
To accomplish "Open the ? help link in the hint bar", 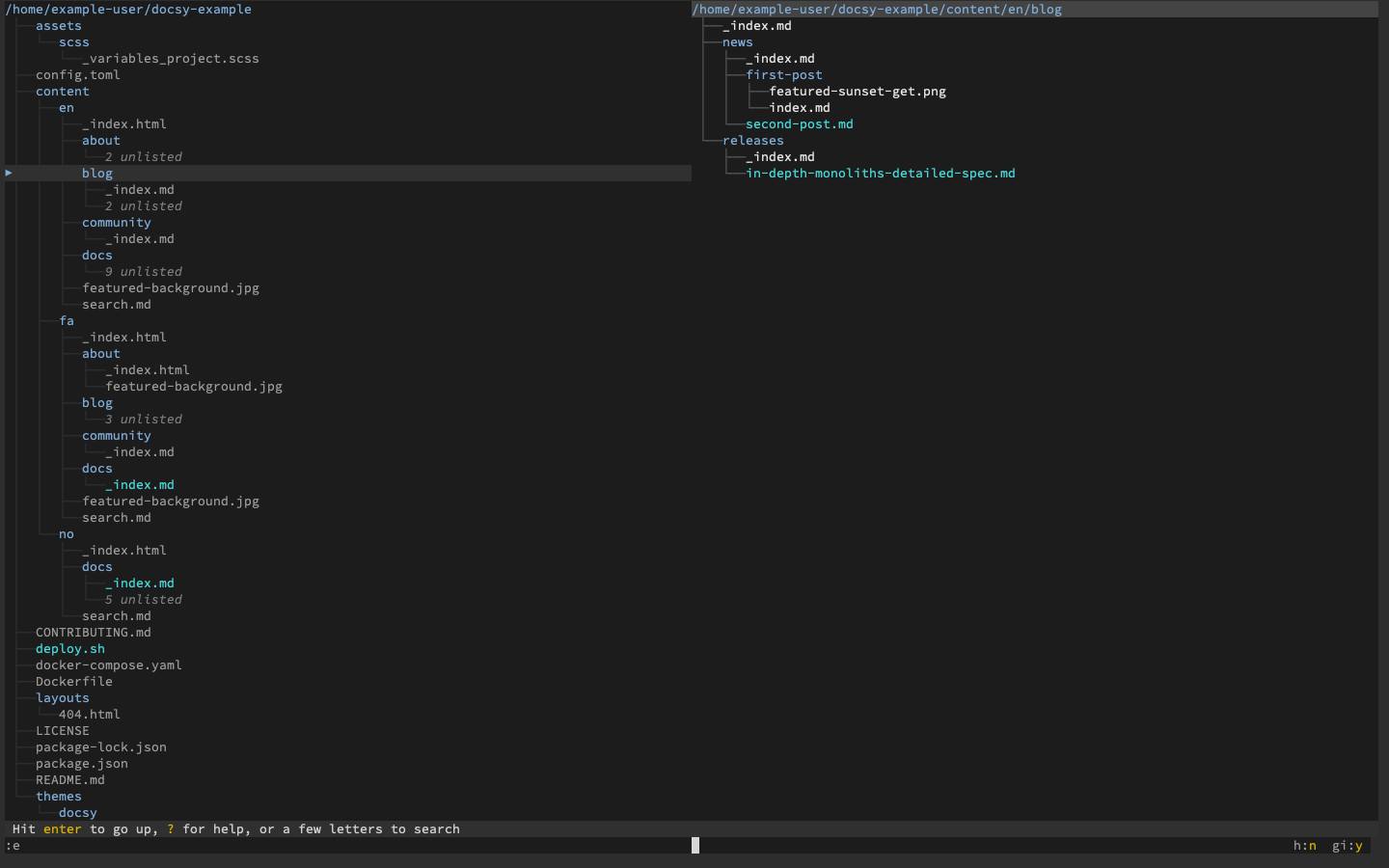I will [170, 828].
